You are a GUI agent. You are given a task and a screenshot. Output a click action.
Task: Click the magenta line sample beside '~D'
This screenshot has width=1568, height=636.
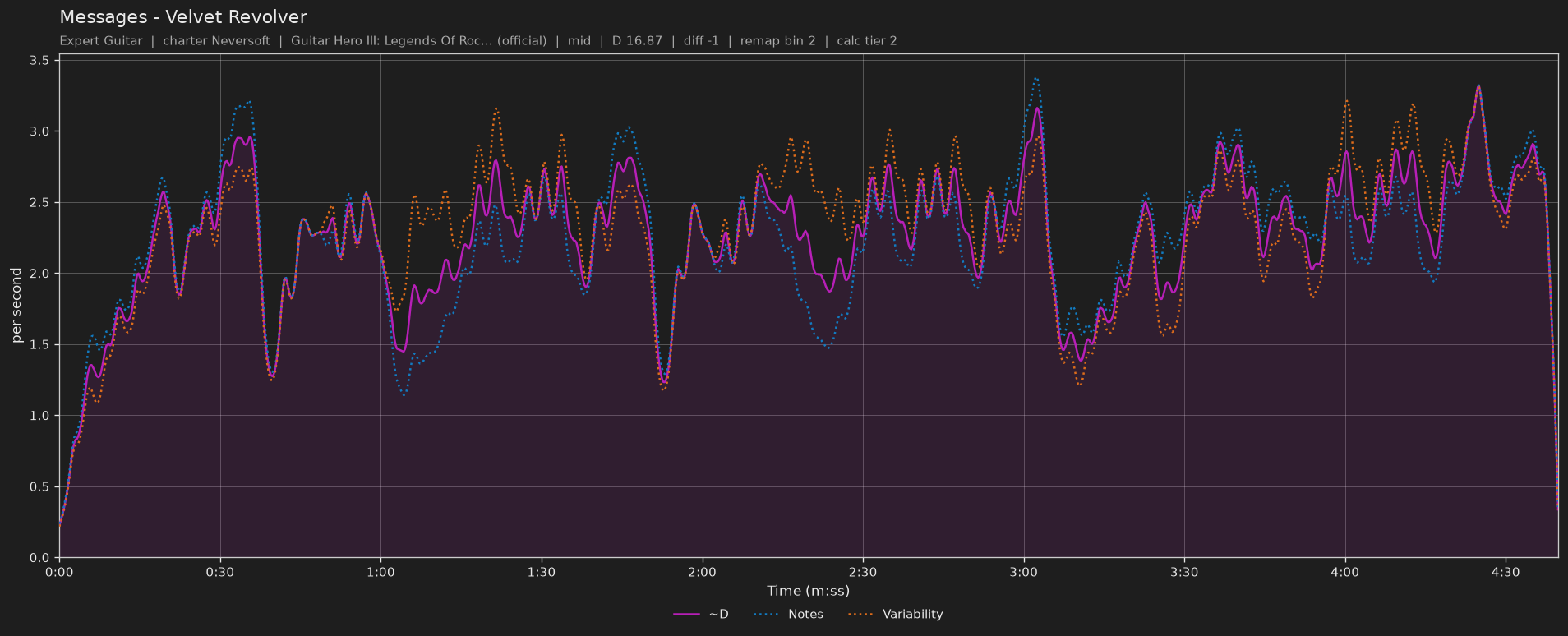(686, 615)
